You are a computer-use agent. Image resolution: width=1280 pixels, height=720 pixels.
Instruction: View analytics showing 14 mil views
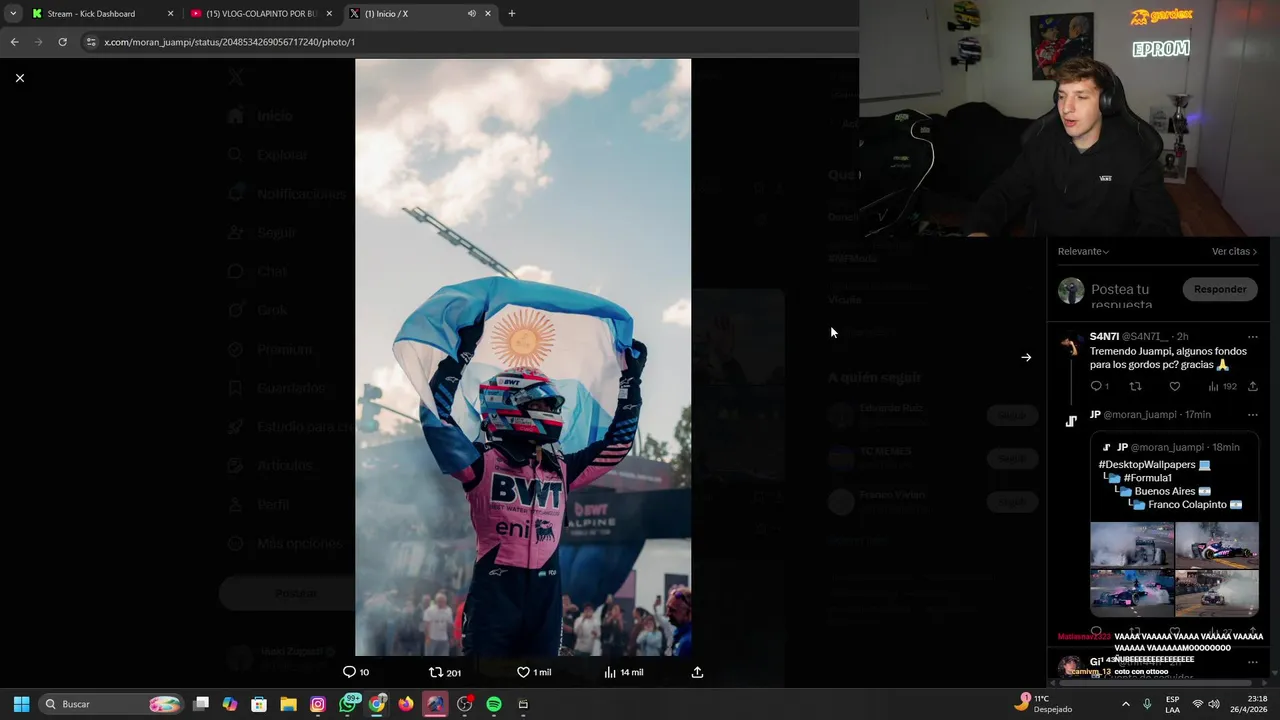pyautogui.click(x=624, y=672)
